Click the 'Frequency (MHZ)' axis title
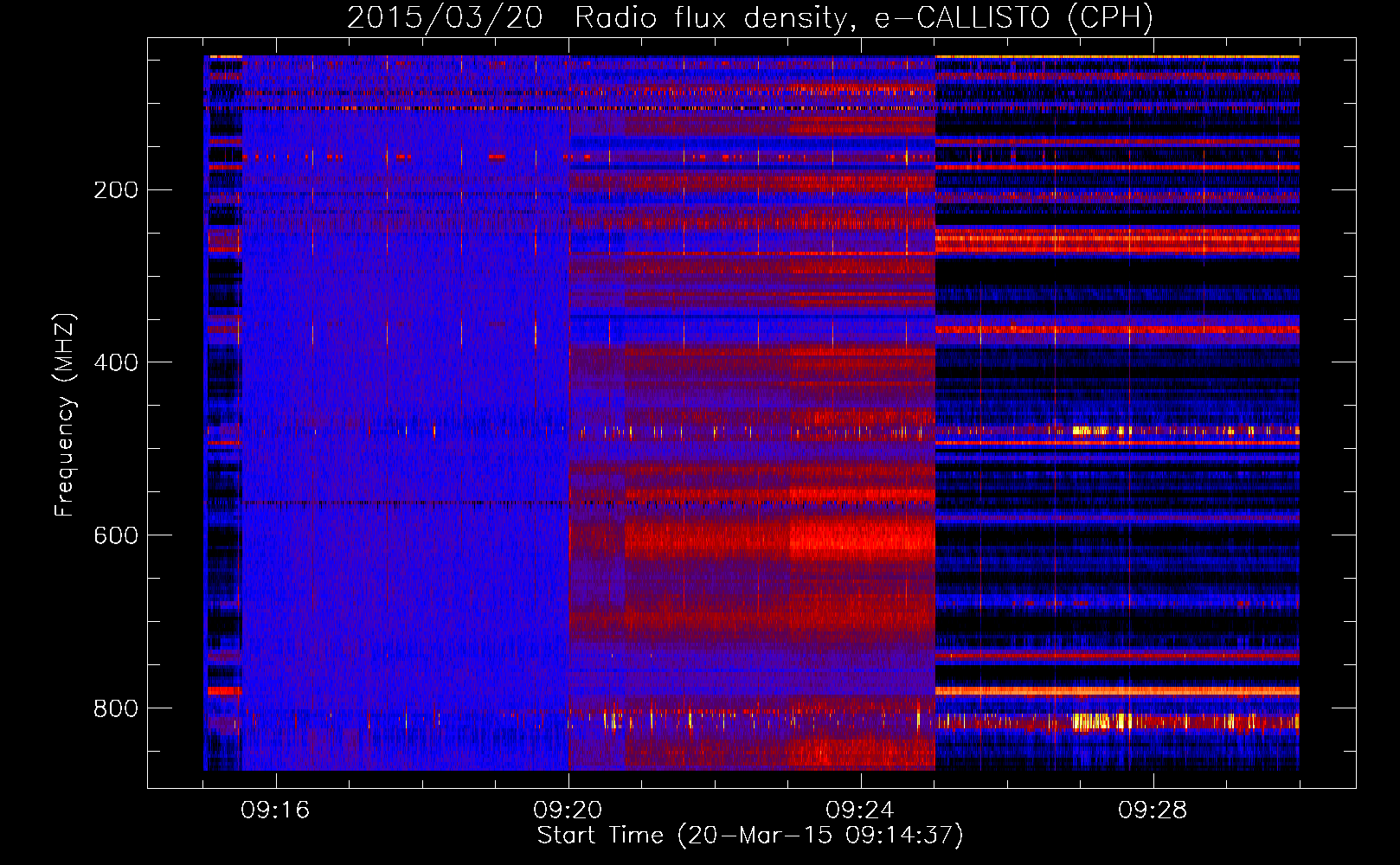The image size is (1400, 865). [65, 415]
